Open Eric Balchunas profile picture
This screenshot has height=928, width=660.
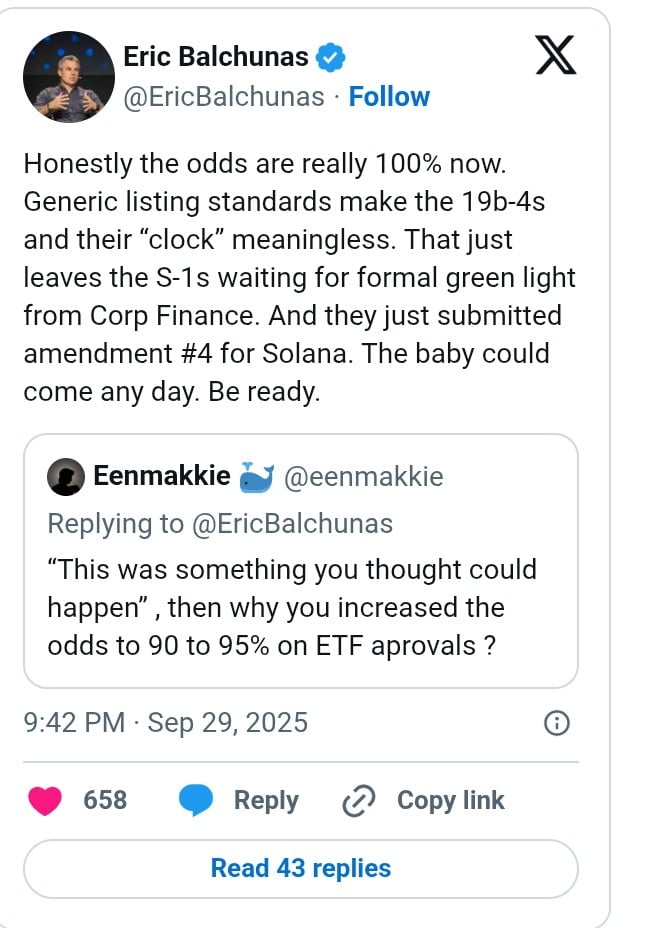[69, 76]
